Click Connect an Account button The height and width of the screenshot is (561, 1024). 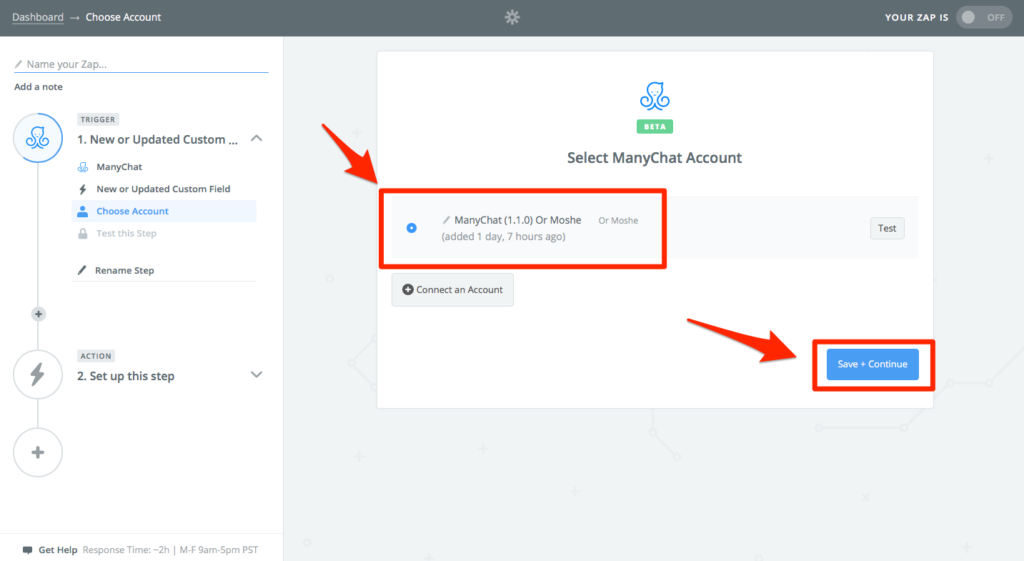point(453,289)
